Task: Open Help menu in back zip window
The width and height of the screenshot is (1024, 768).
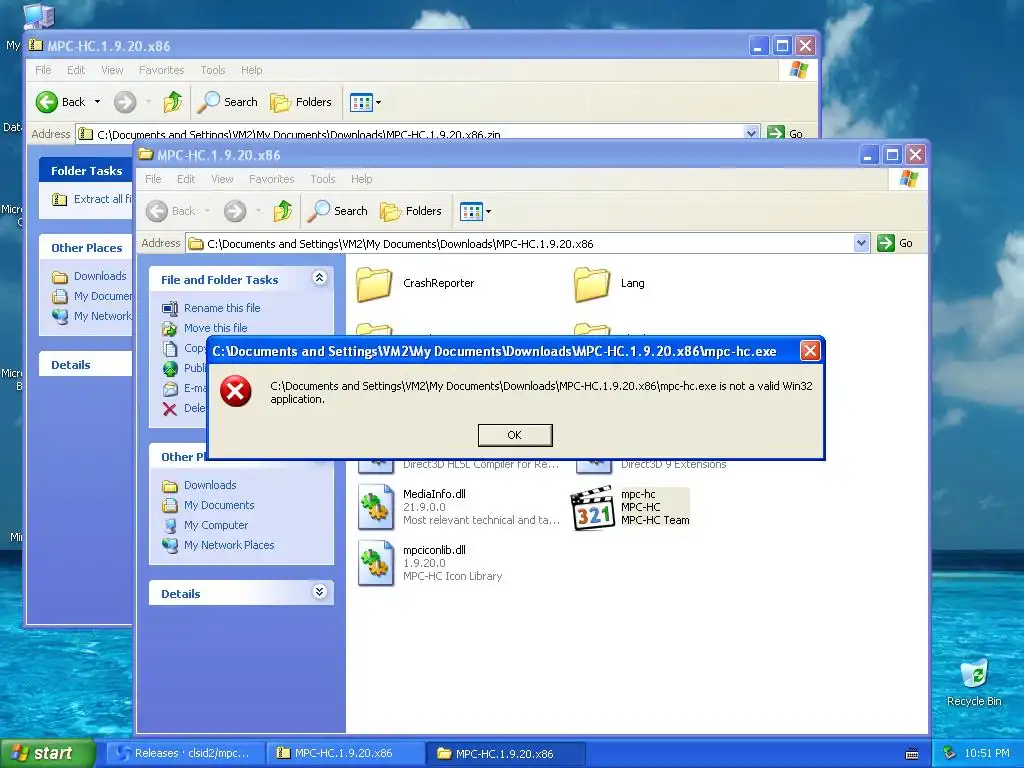Action: (251, 70)
